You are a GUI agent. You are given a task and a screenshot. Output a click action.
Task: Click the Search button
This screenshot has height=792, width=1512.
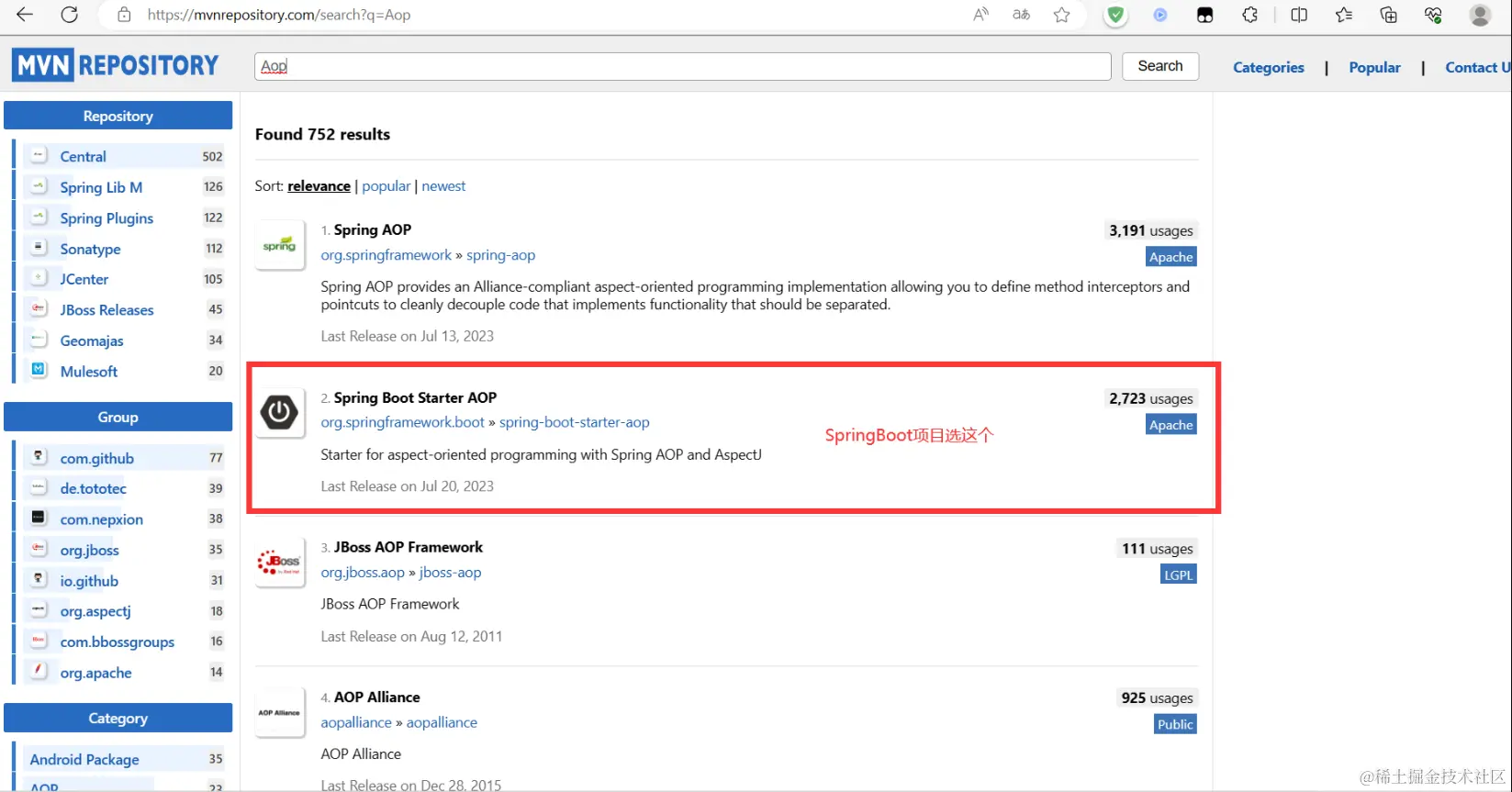[1160, 66]
